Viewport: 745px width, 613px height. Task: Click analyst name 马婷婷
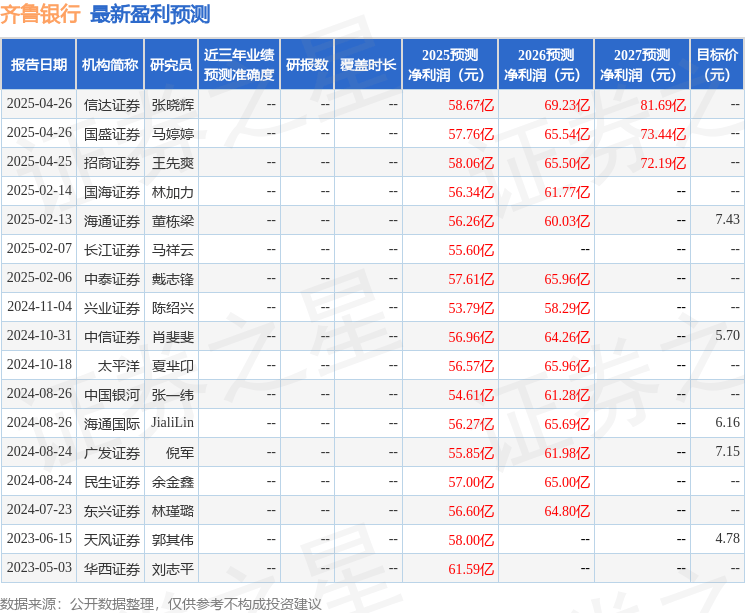point(172,134)
